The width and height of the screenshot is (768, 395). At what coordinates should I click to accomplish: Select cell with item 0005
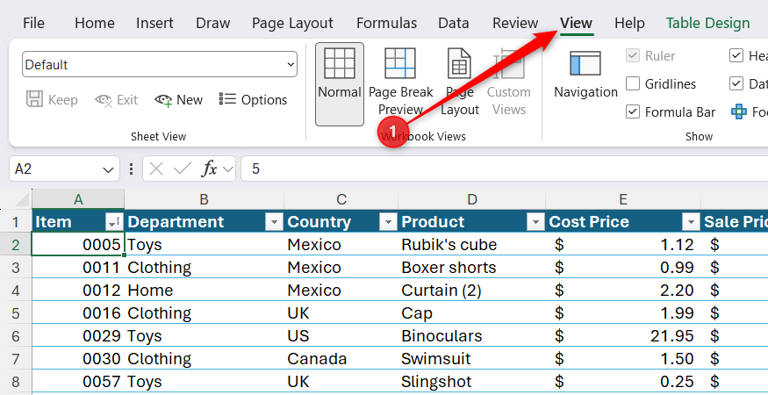tap(78, 244)
